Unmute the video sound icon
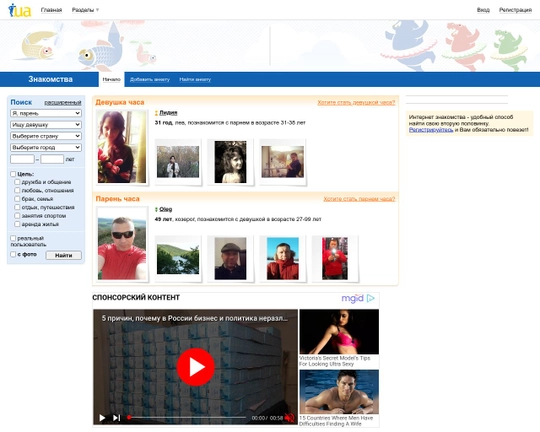This screenshot has height=432, width=540. tap(290, 418)
